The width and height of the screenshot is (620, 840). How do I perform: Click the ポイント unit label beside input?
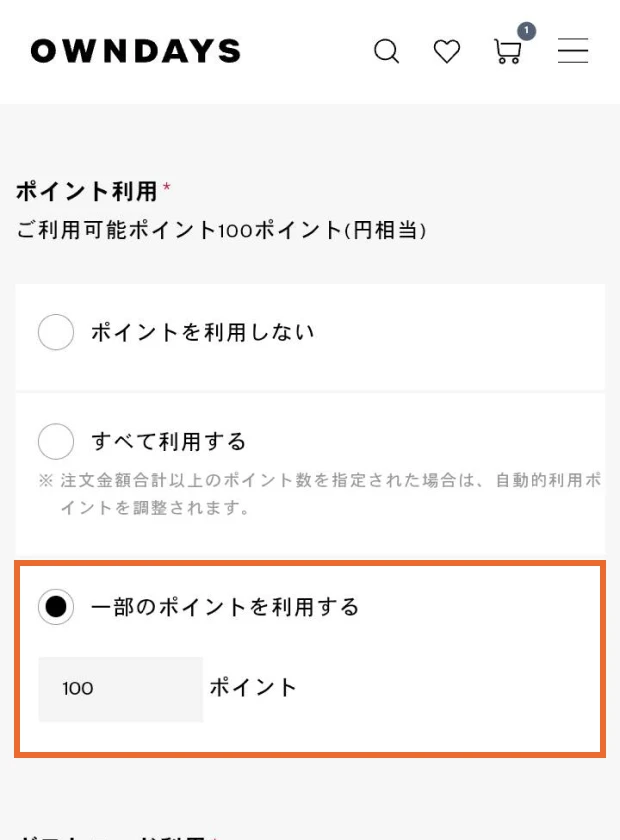click(254, 688)
